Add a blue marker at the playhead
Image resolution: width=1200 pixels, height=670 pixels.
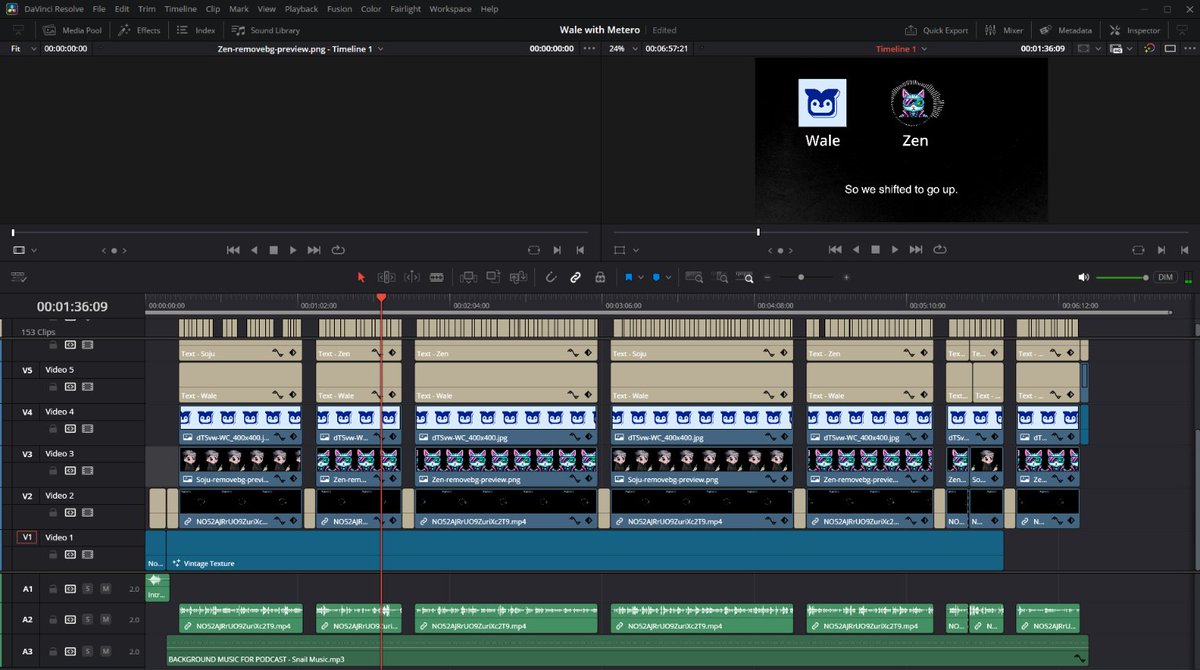tap(656, 277)
